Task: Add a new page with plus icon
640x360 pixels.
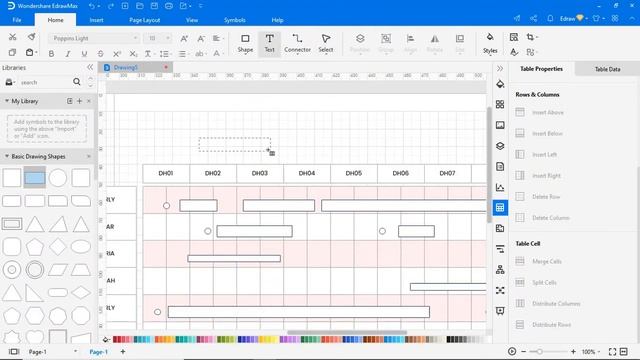Action: tap(123, 351)
